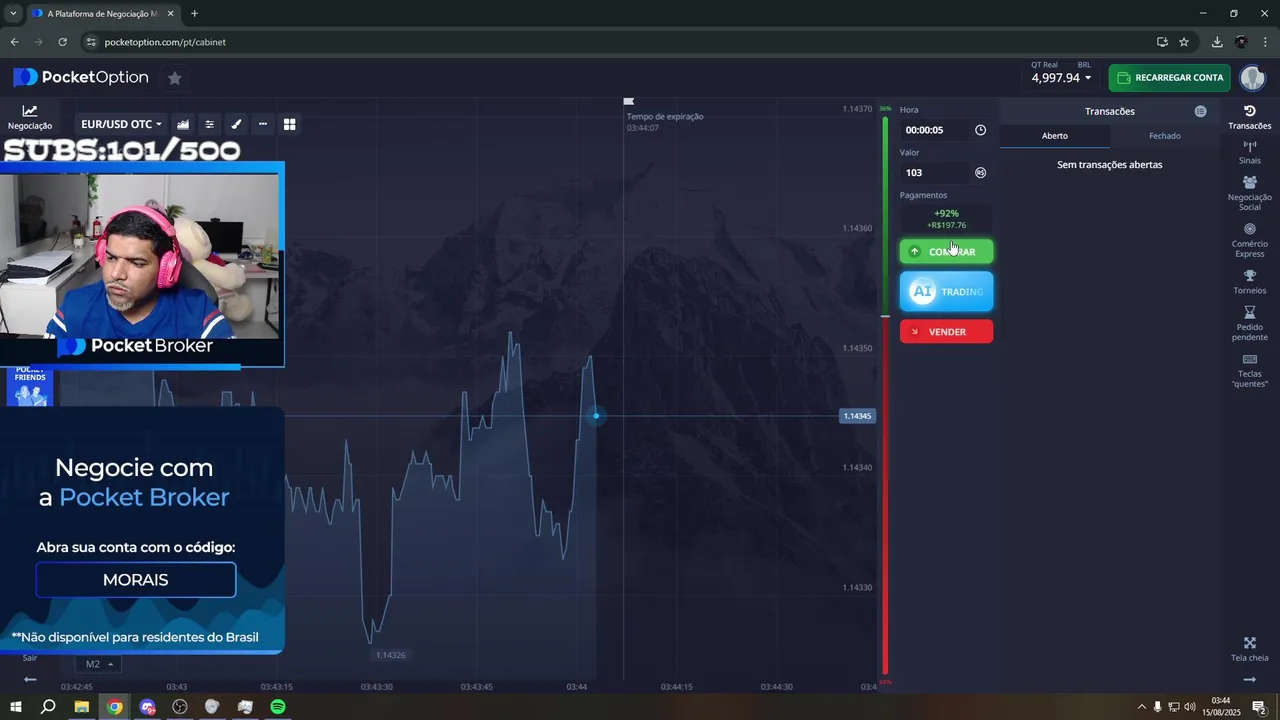Open the three-dots more options icon
1280x720 pixels.
coord(263,124)
